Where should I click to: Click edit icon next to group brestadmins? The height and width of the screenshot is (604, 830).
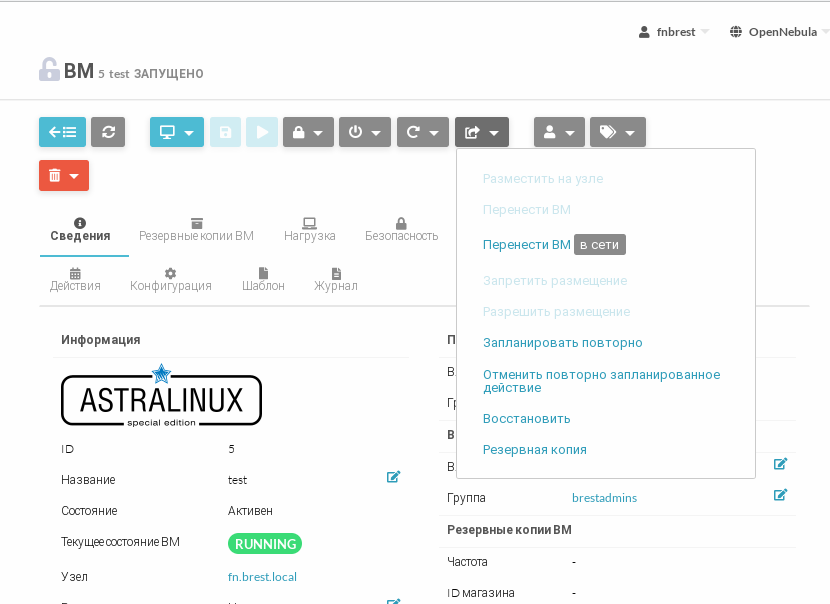tap(780, 494)
